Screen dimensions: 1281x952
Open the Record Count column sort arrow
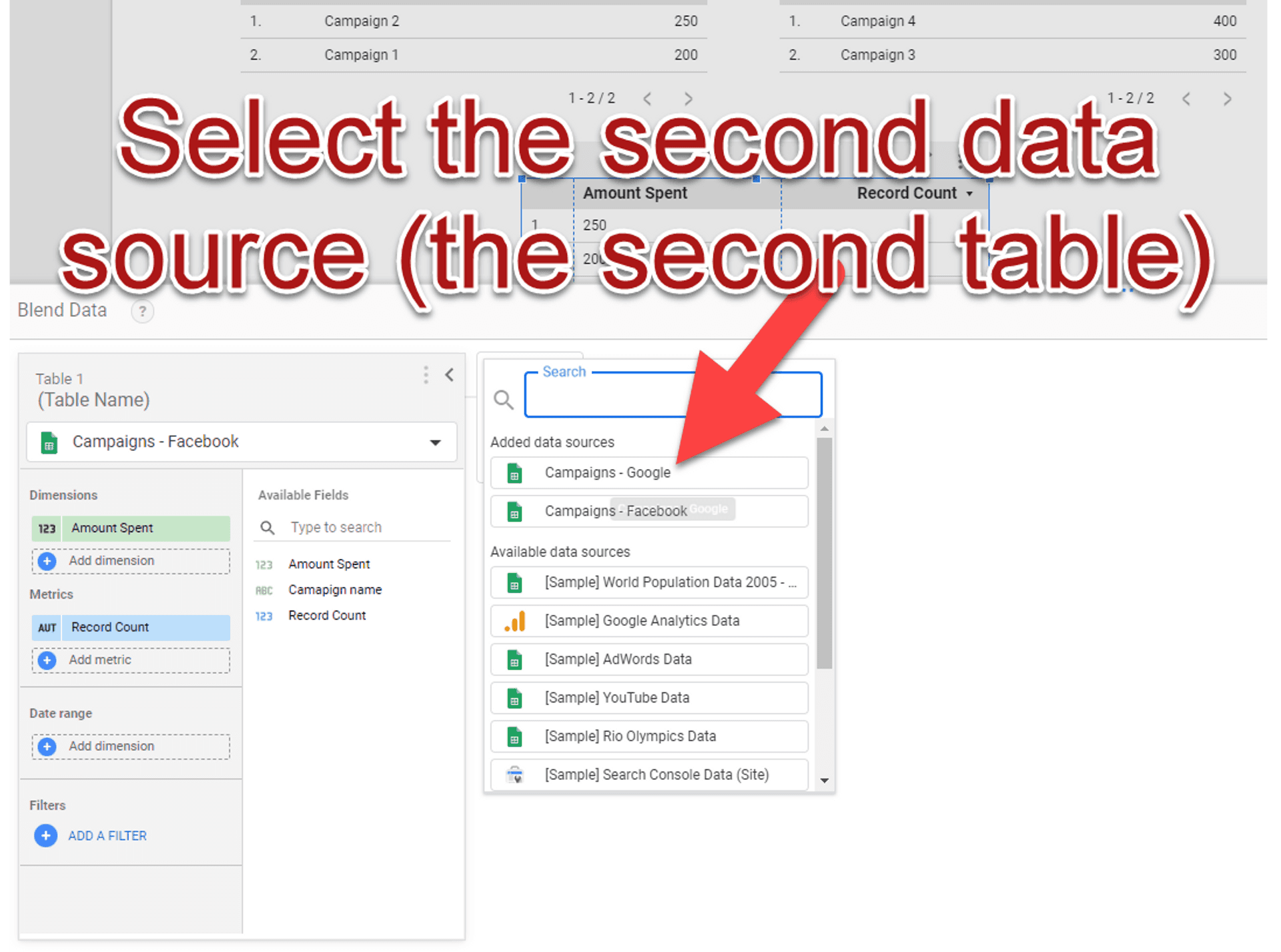click(969, 194)
